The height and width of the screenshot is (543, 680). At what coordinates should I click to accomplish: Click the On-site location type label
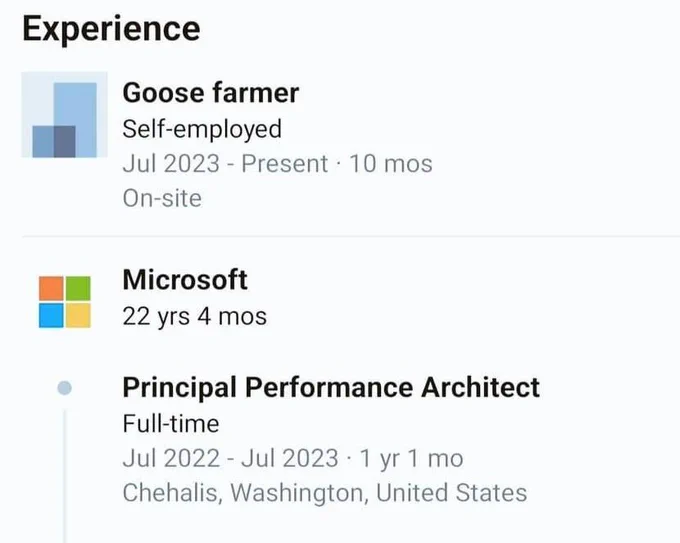(162, 198)
